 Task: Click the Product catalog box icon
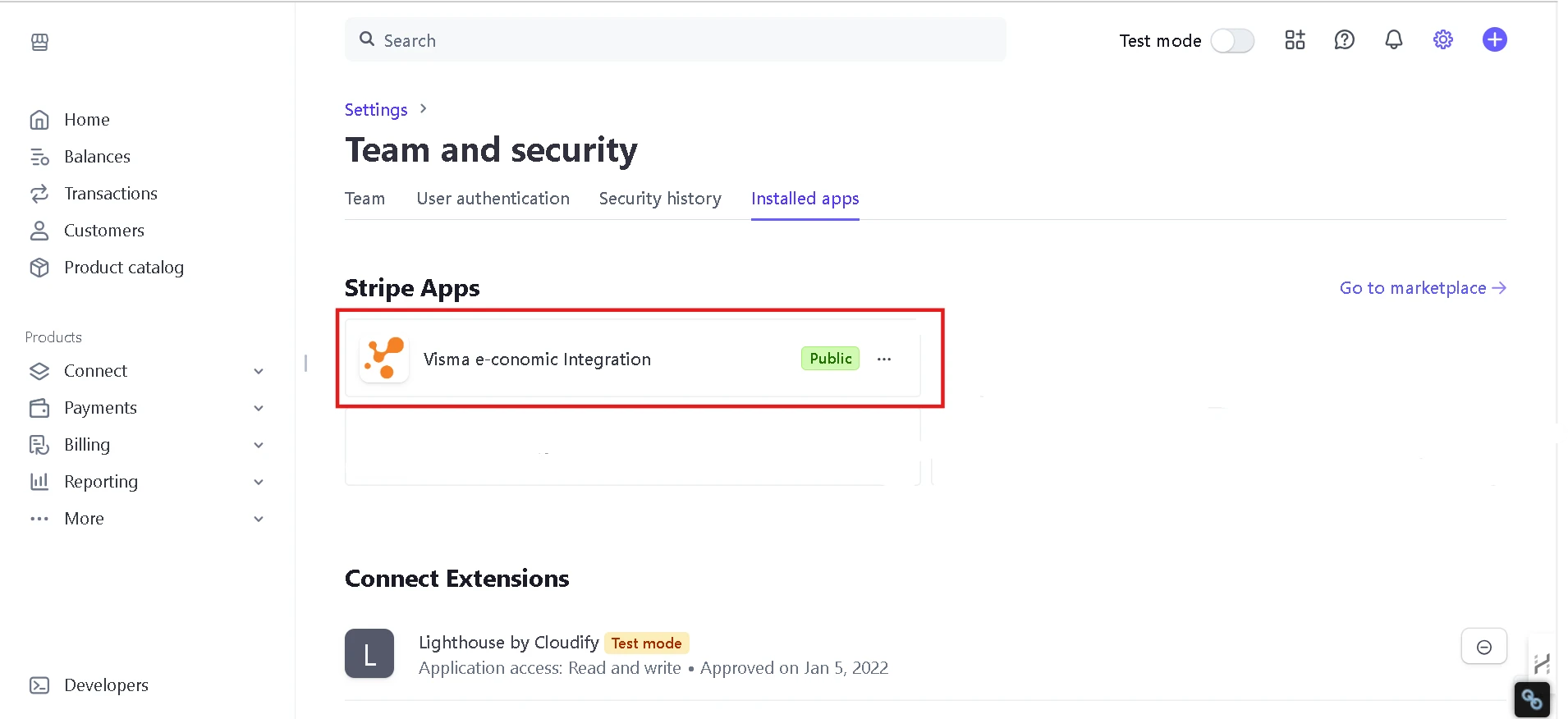click(39, 268)
